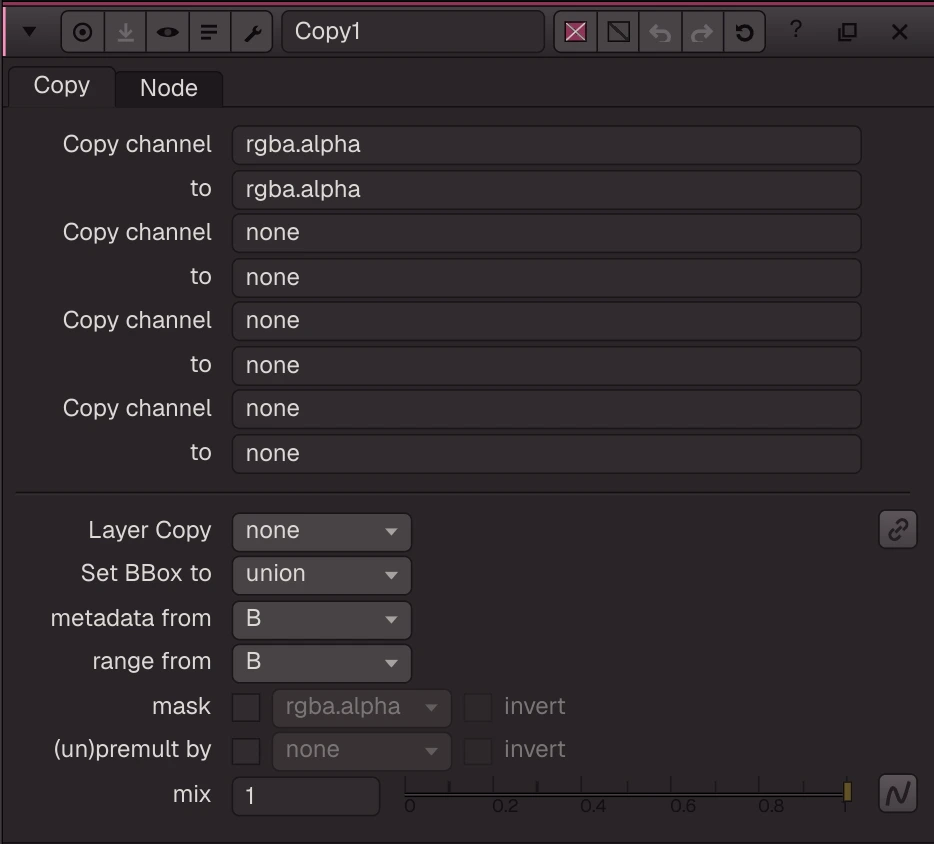Open the first Copy channel rgba.alpha field

pyautogui.click(x=546, y=145)
